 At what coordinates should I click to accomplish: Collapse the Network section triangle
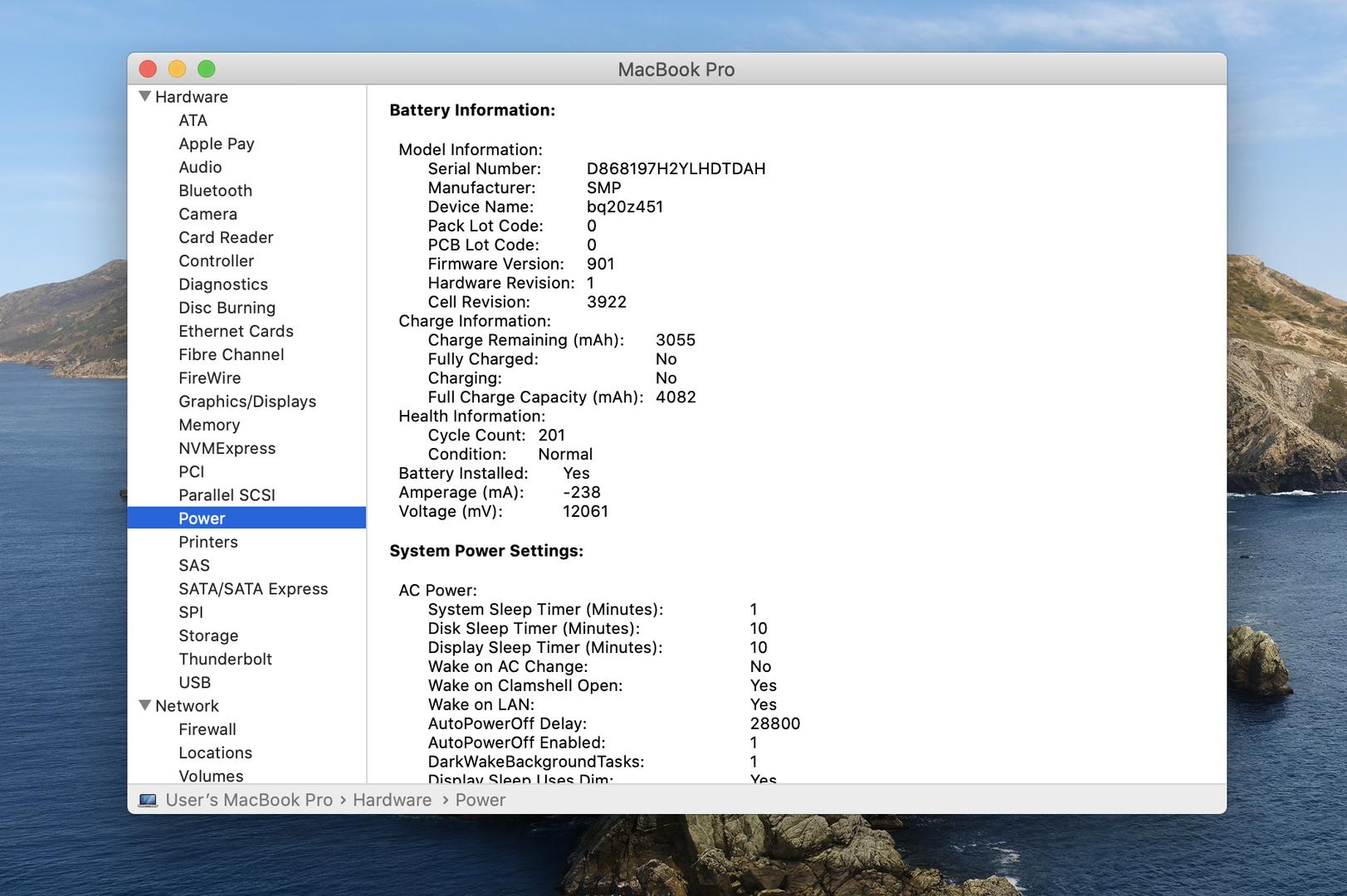tap(145, 705)
